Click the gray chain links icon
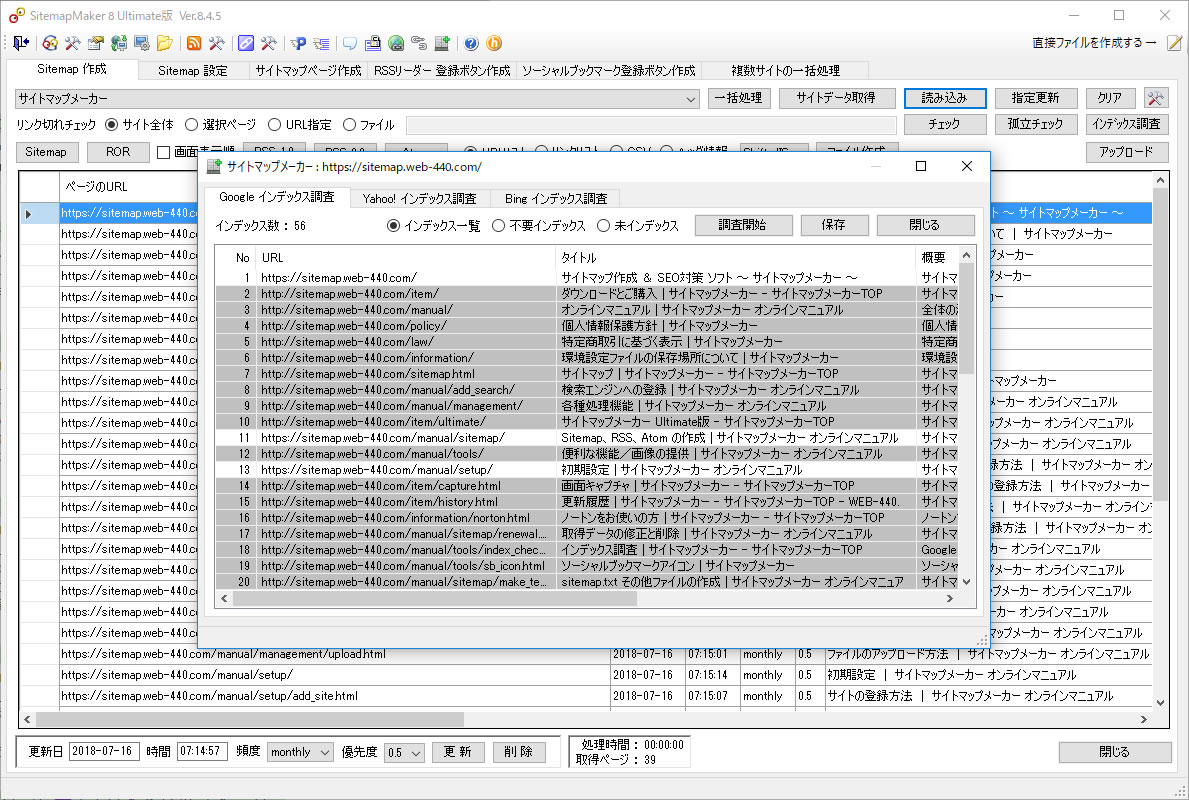Screen dimensions: 1189x800 pos(419,43)
